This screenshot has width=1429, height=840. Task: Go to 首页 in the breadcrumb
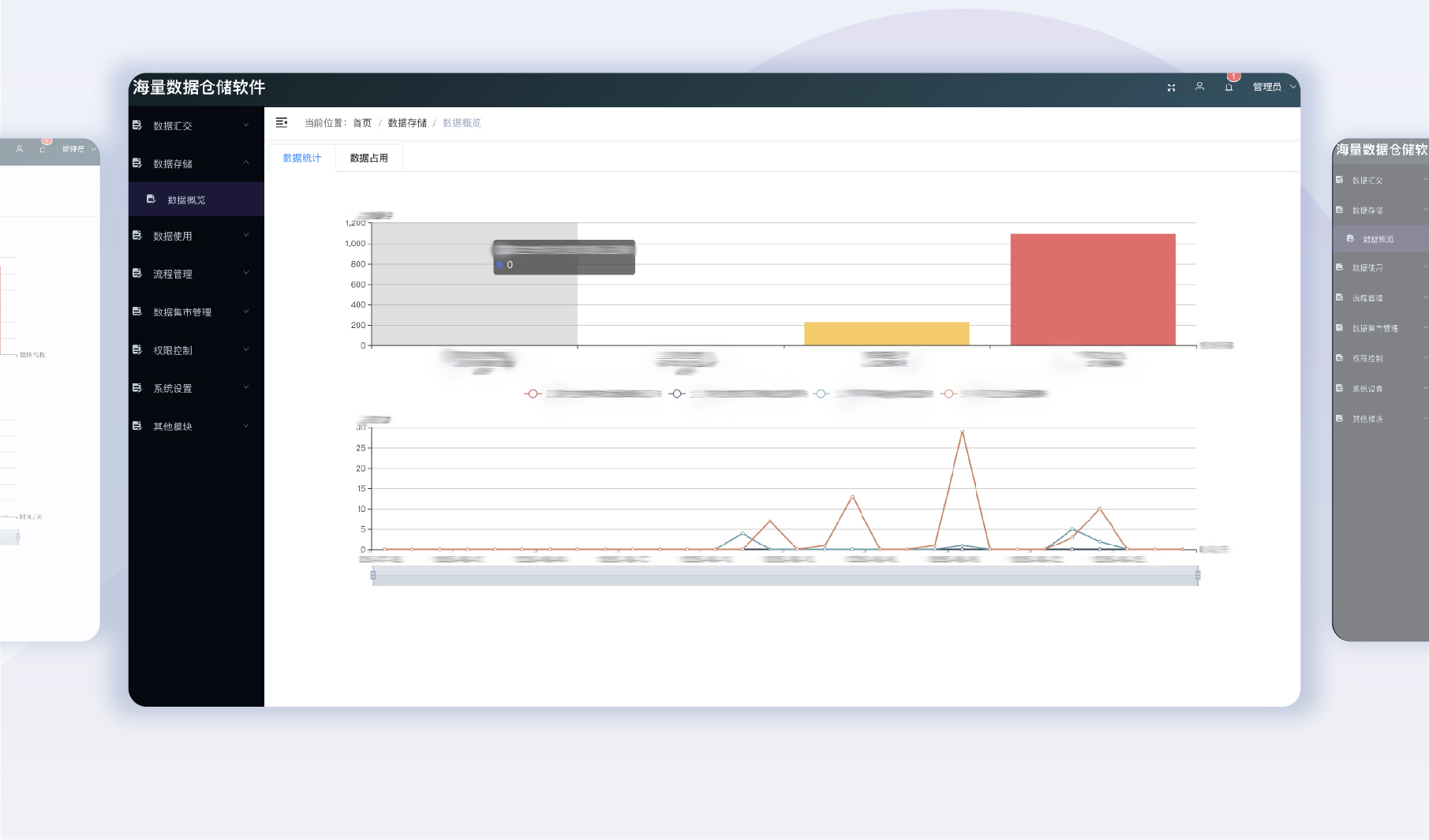point(362,123)
